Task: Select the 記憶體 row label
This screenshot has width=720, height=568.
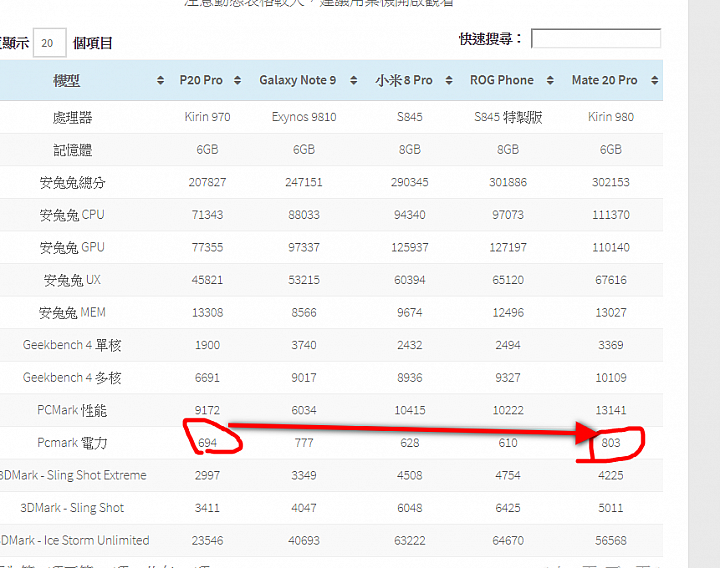Action: 73,150
